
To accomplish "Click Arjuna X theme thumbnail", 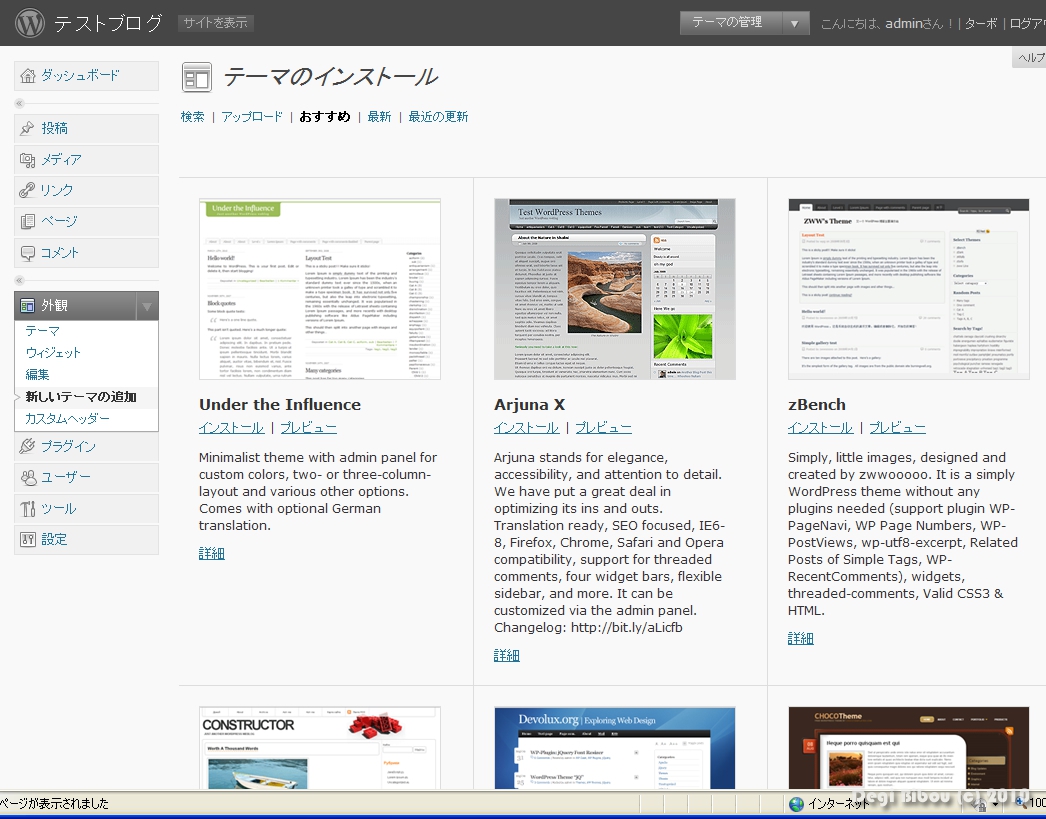I will (614, 289).
